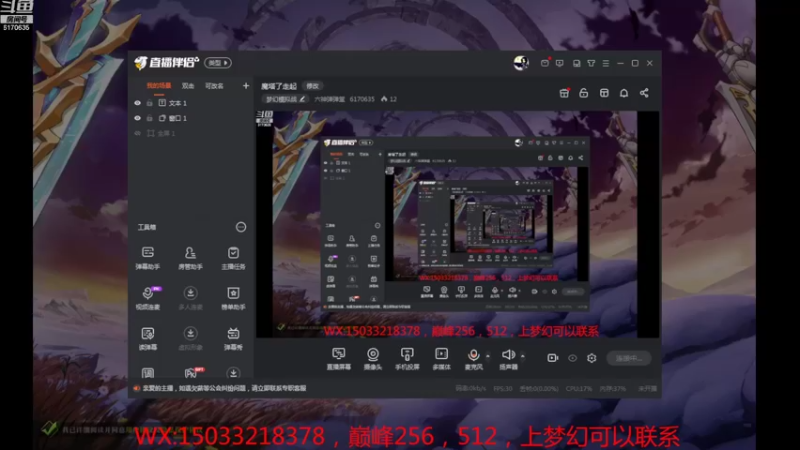Toggle visibility of 窗口 1 layer
Image resolution: width=800 pixels, height=450 pixels.
(x=137, y=118)
